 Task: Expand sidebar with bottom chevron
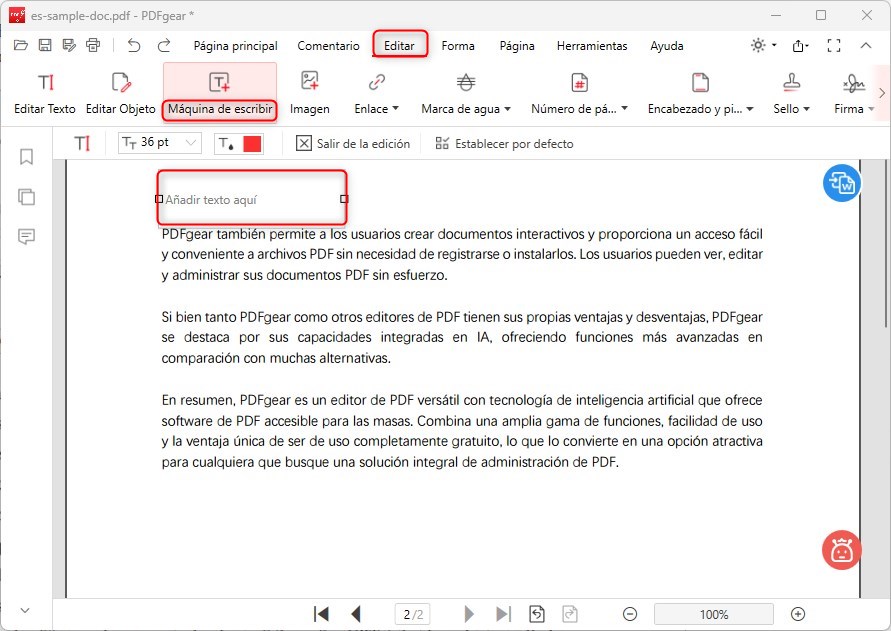(x=25, y=611)
